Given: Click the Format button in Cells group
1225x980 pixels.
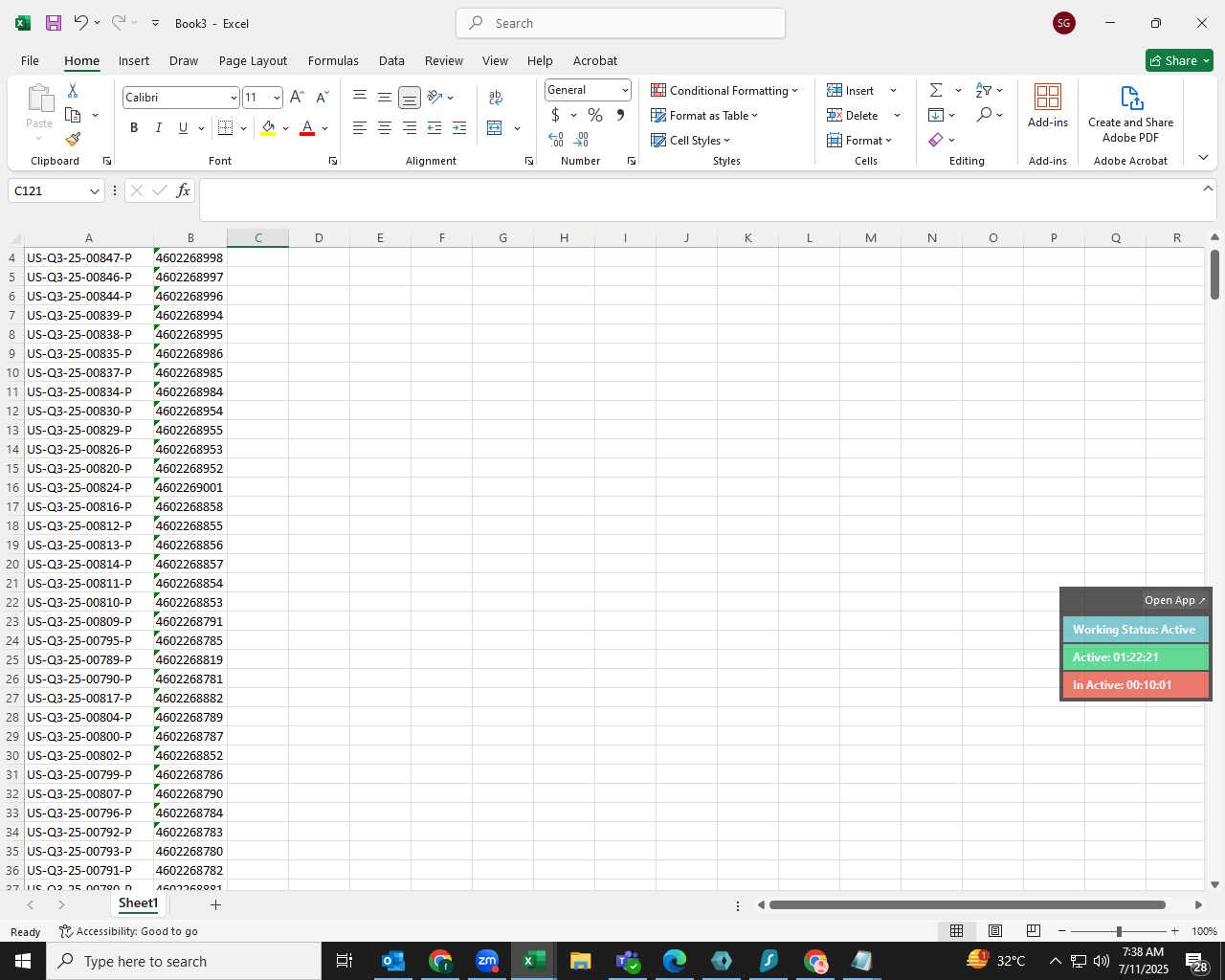Looking at the screenshot, I should [x=859, y=140].
